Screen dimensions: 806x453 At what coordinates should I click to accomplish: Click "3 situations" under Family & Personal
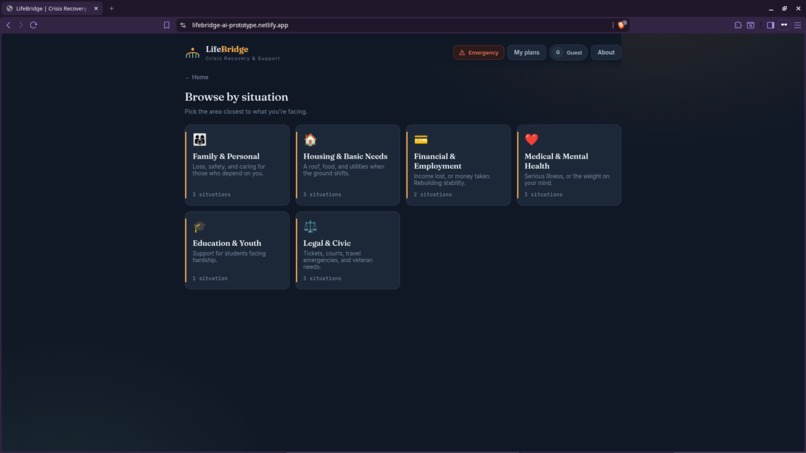click(211, 195)
